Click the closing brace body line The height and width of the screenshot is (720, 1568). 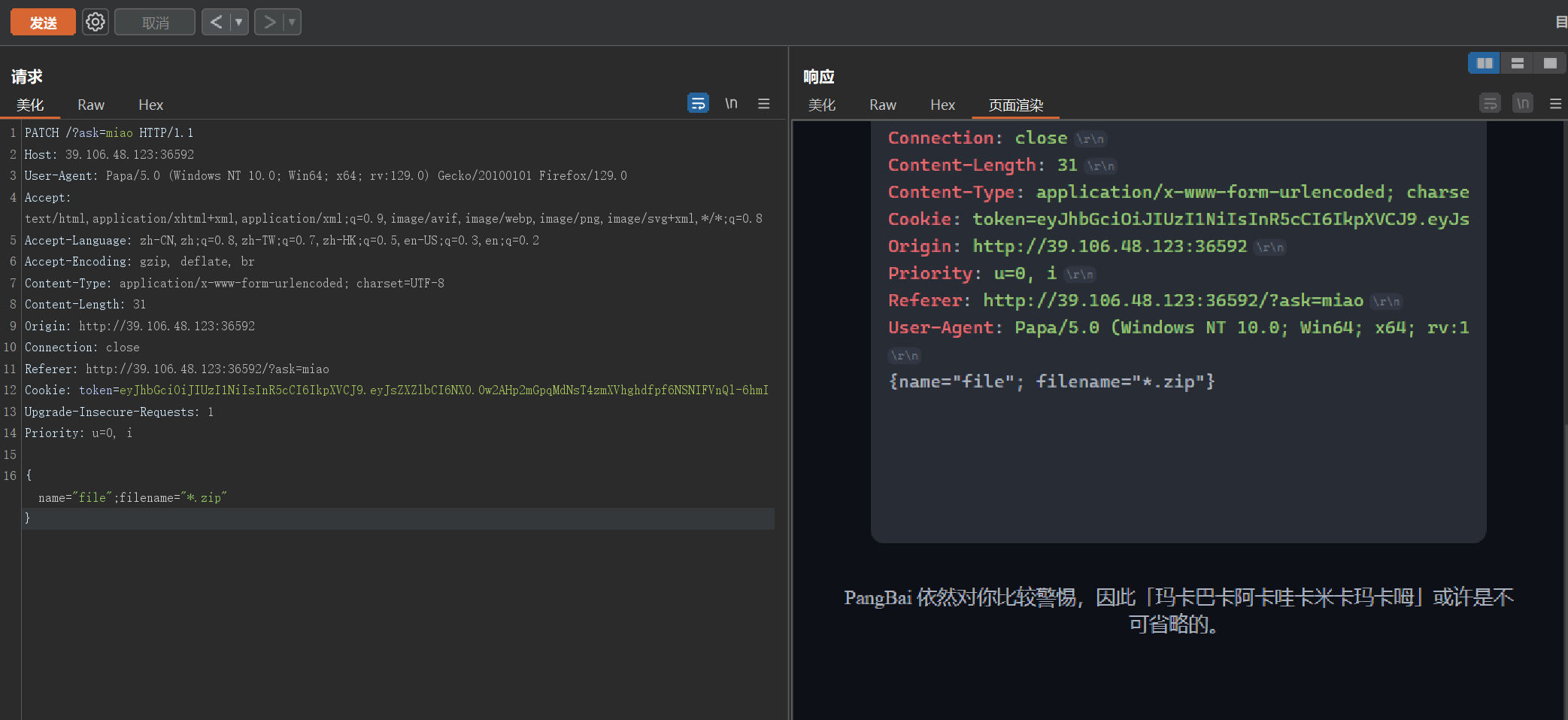(x=28, y=518)
